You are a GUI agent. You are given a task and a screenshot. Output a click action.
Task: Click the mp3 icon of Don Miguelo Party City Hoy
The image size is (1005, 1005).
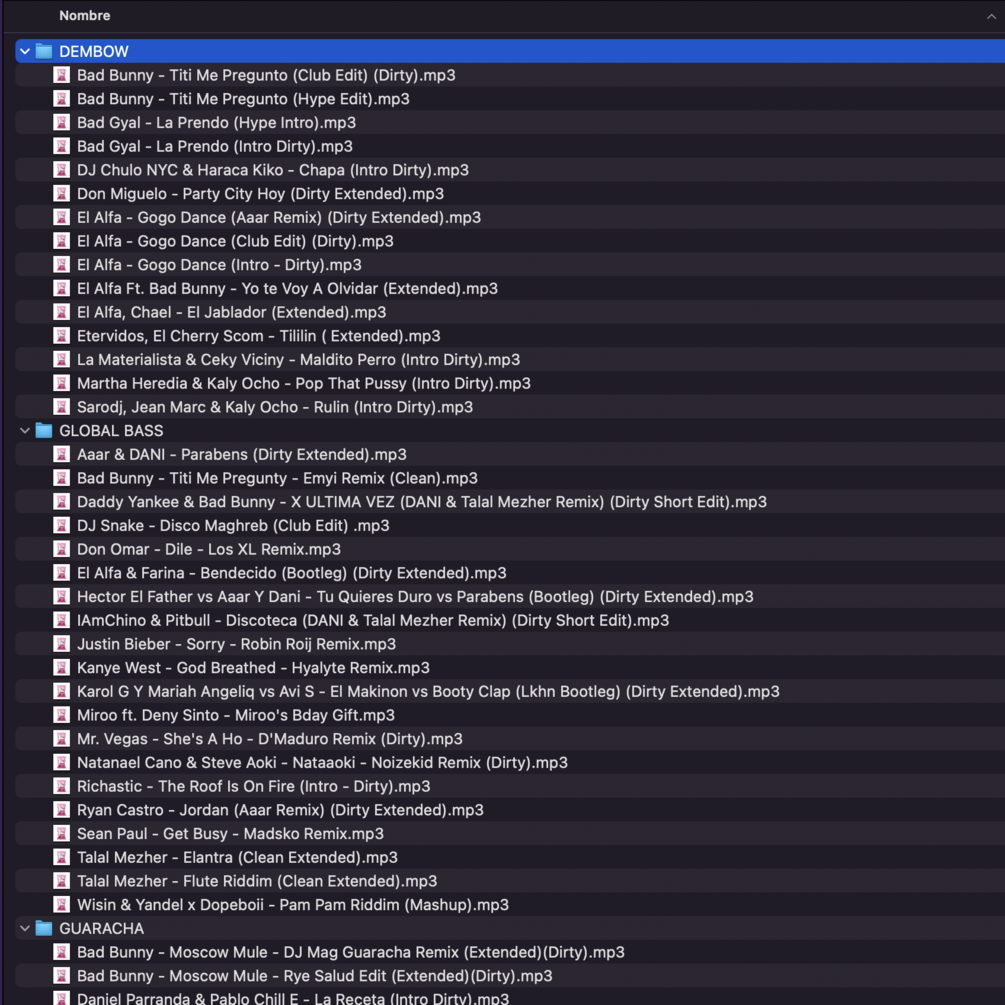(62, 194)
